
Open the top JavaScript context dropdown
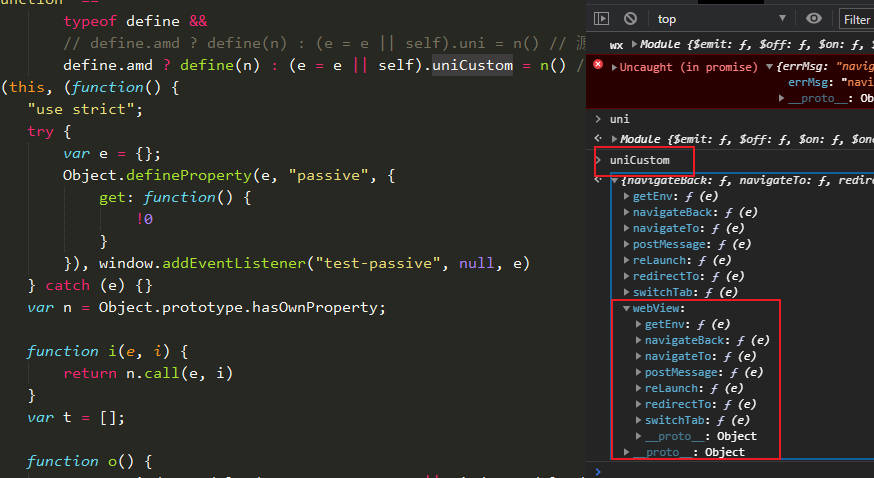(720, 18)
